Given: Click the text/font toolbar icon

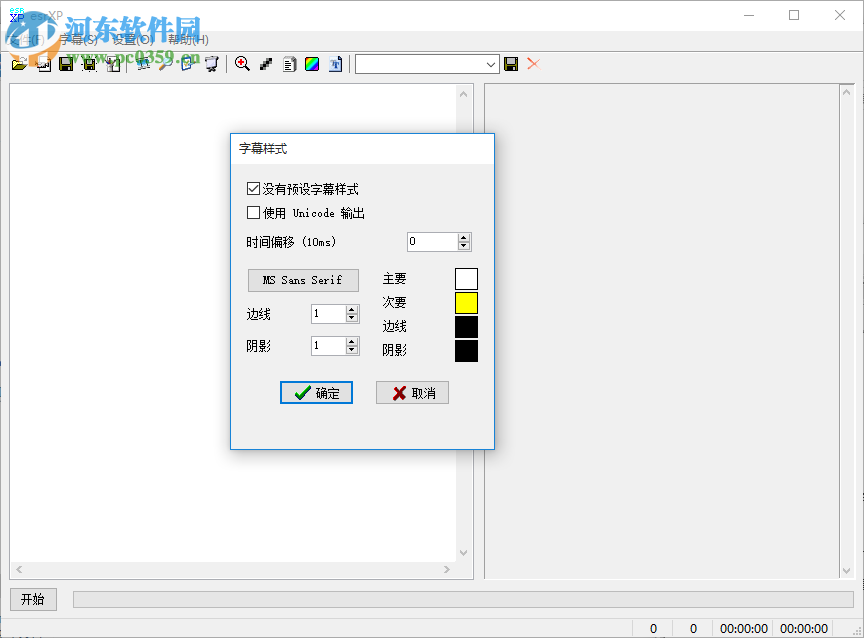Looking at the screenshot, I should pos(335,63).
